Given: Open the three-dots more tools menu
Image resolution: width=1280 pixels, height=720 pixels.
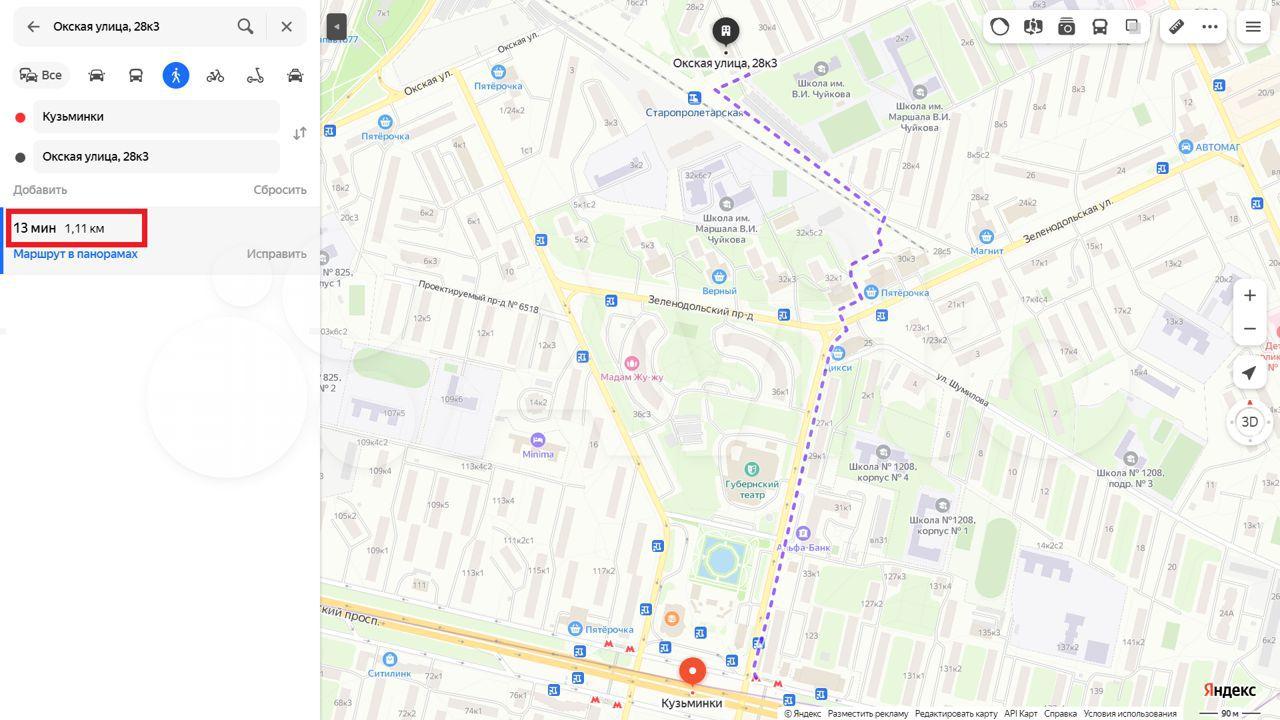Looking at the screenshot, I should 1210,27.
